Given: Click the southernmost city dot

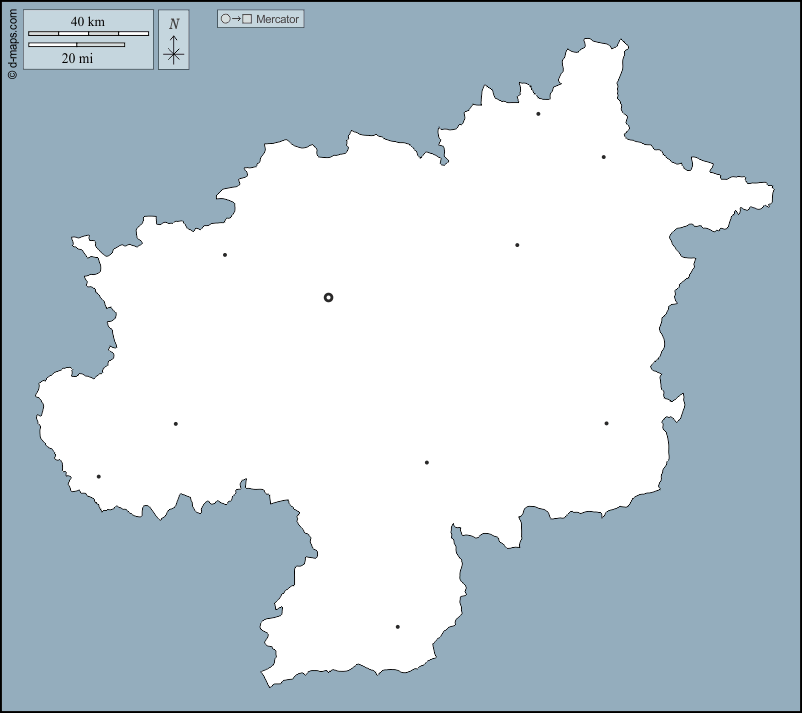Looking at the screenshot, I should [x=397, y=627].
